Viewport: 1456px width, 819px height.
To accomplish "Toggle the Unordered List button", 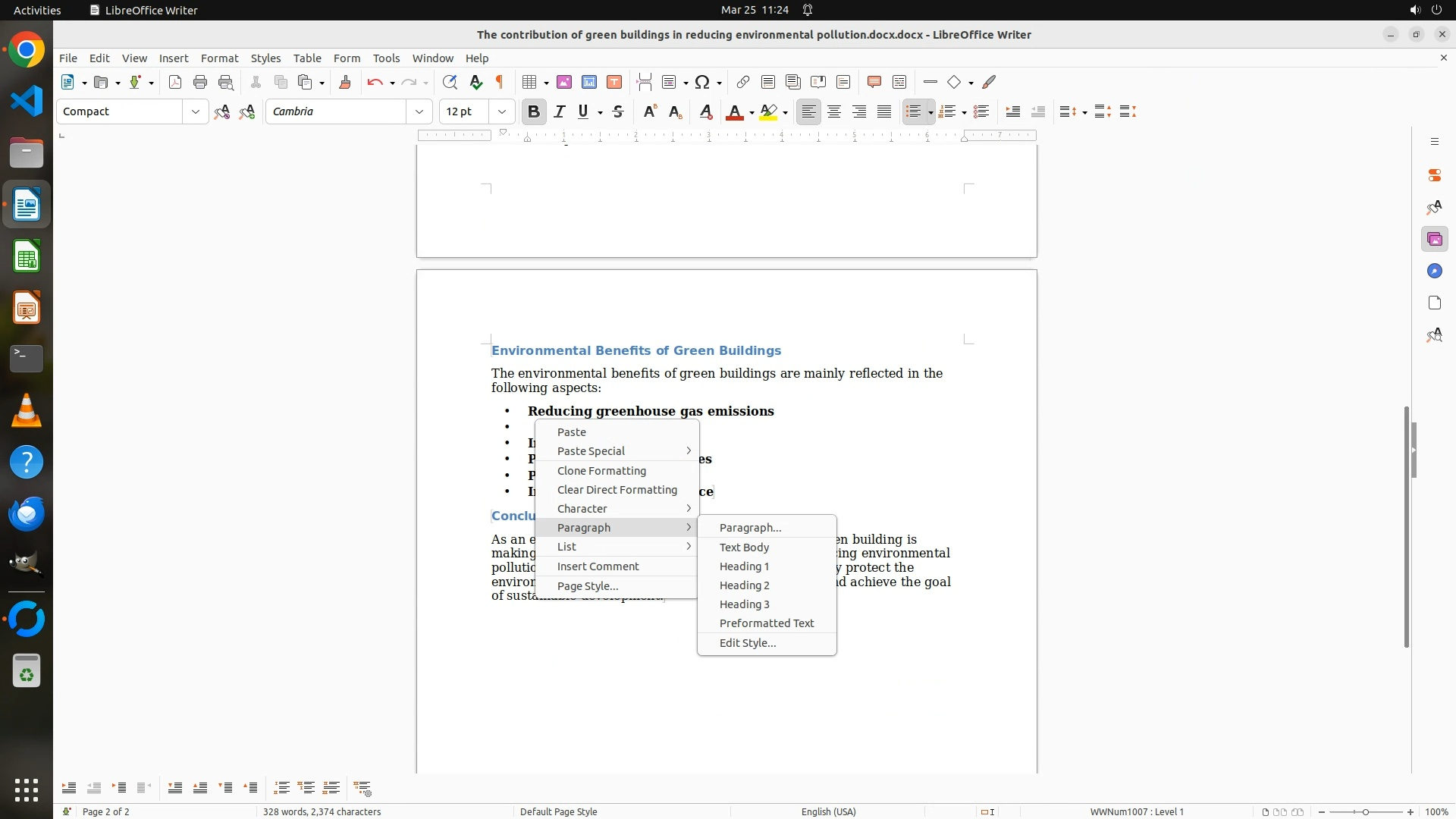I will (x=913, y=112).
